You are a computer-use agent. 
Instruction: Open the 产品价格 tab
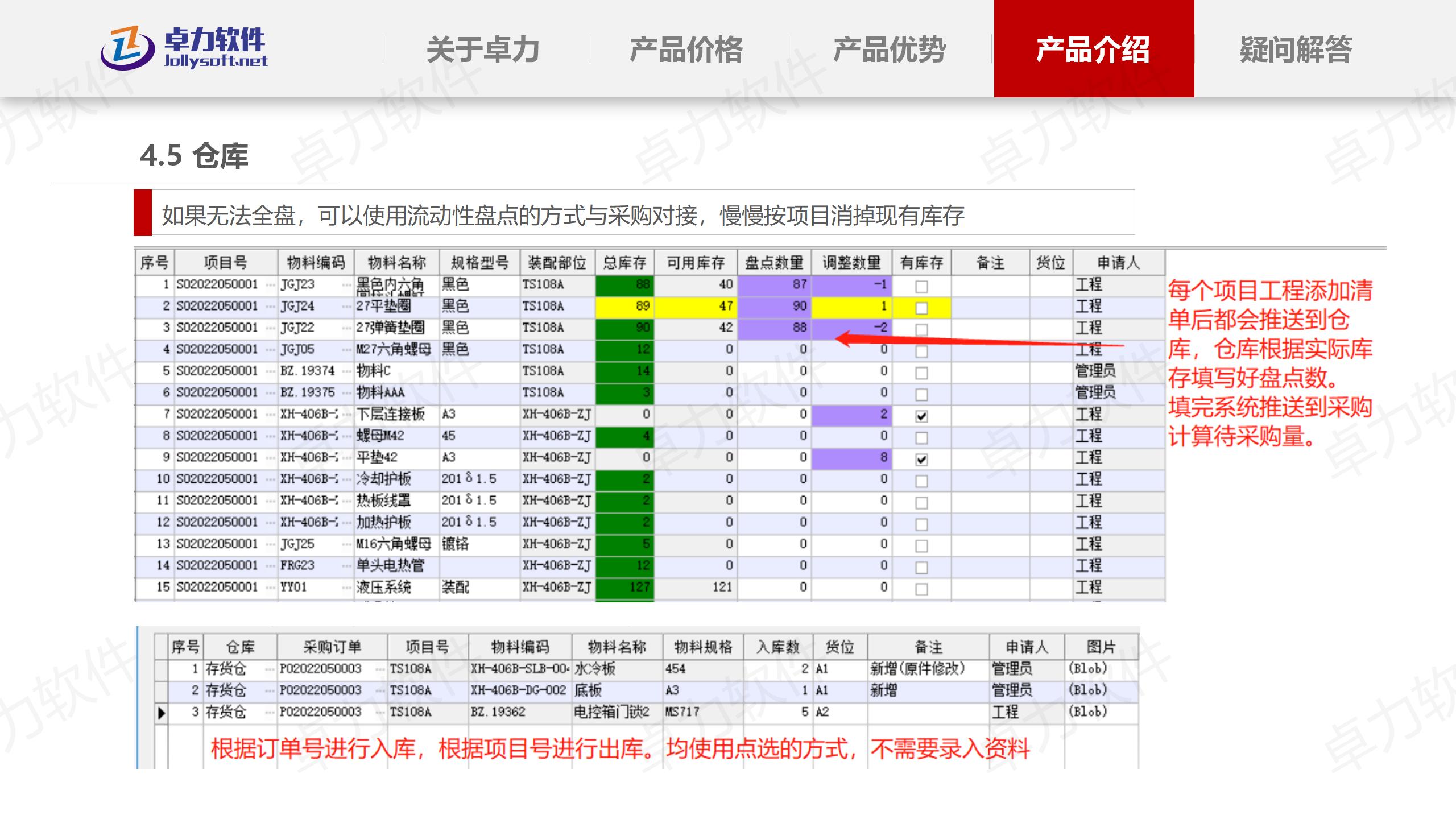point(686,49)
